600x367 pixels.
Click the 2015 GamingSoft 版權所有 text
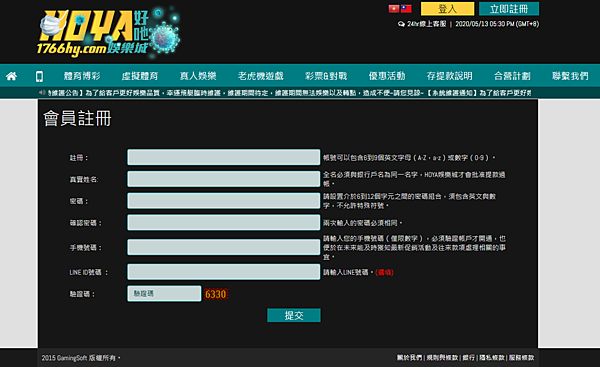tap(81, 358)
